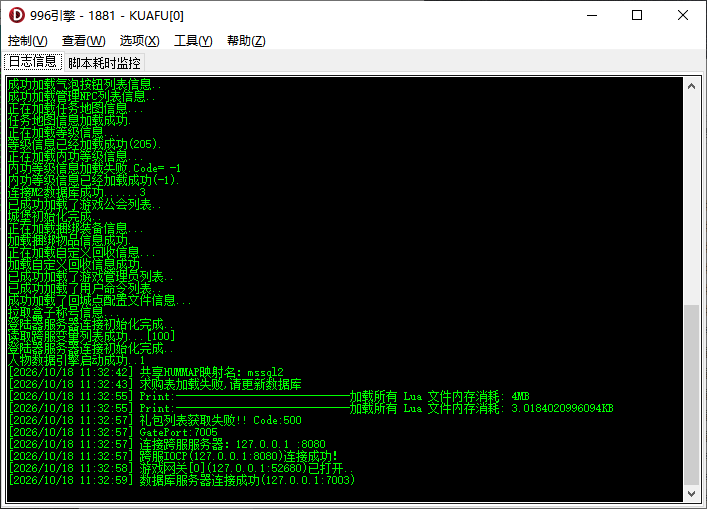
Task: Click log line 读取跨服变量列表成功...[100]
Action: 92,336
